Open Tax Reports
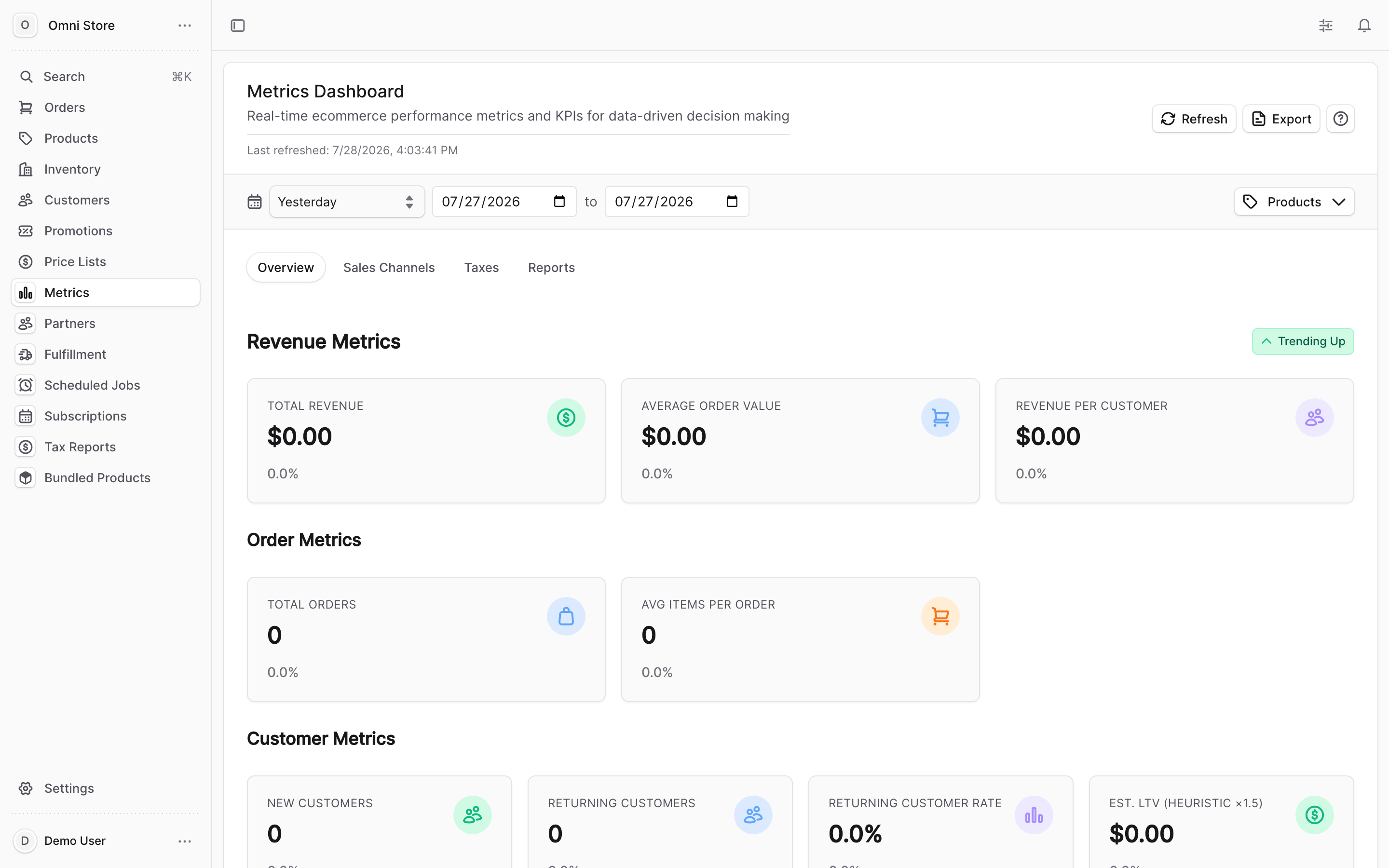The image size is (1389, 868). pos(106,447)
